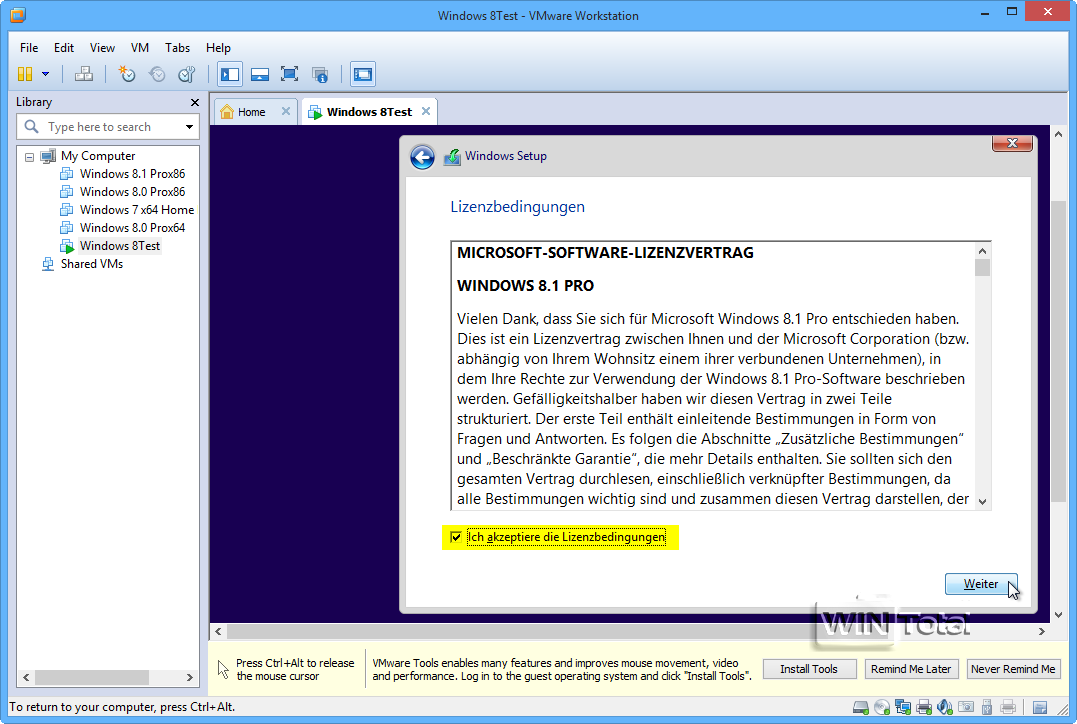Select the Windows 8Test tab

369,112
